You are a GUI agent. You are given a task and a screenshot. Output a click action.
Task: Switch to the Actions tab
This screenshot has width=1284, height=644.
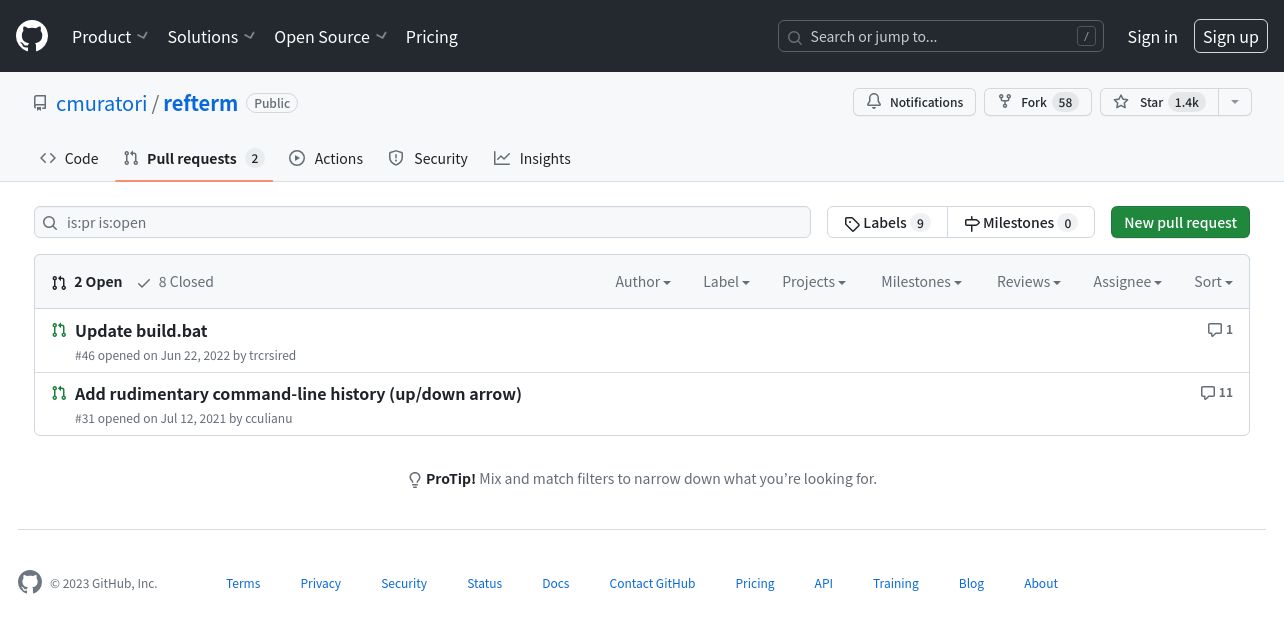[x=326, y=158]
